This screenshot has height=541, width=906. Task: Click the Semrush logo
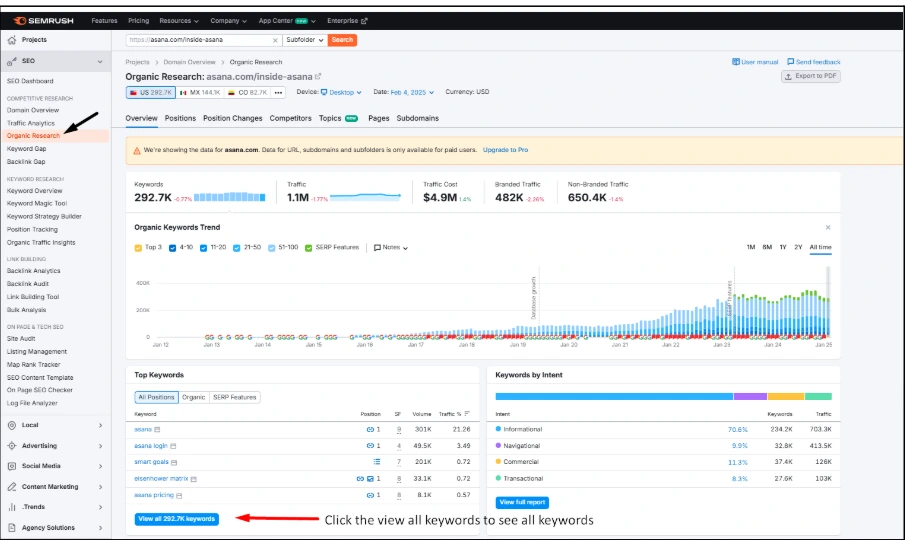43,21
